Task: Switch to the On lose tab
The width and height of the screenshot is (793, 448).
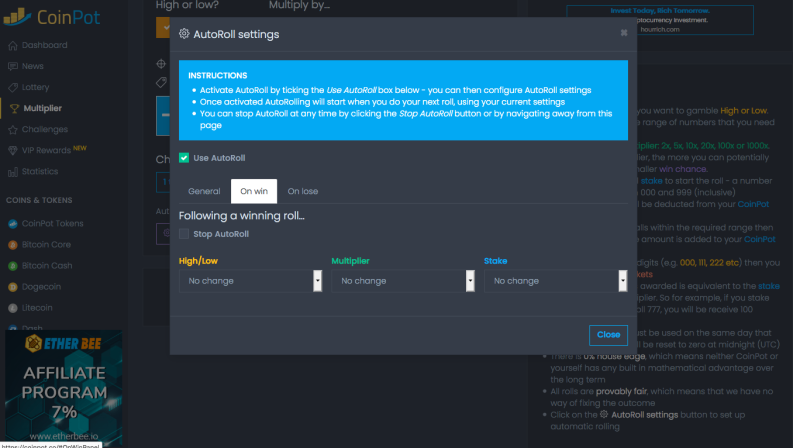Action: [x=303, y=191]
